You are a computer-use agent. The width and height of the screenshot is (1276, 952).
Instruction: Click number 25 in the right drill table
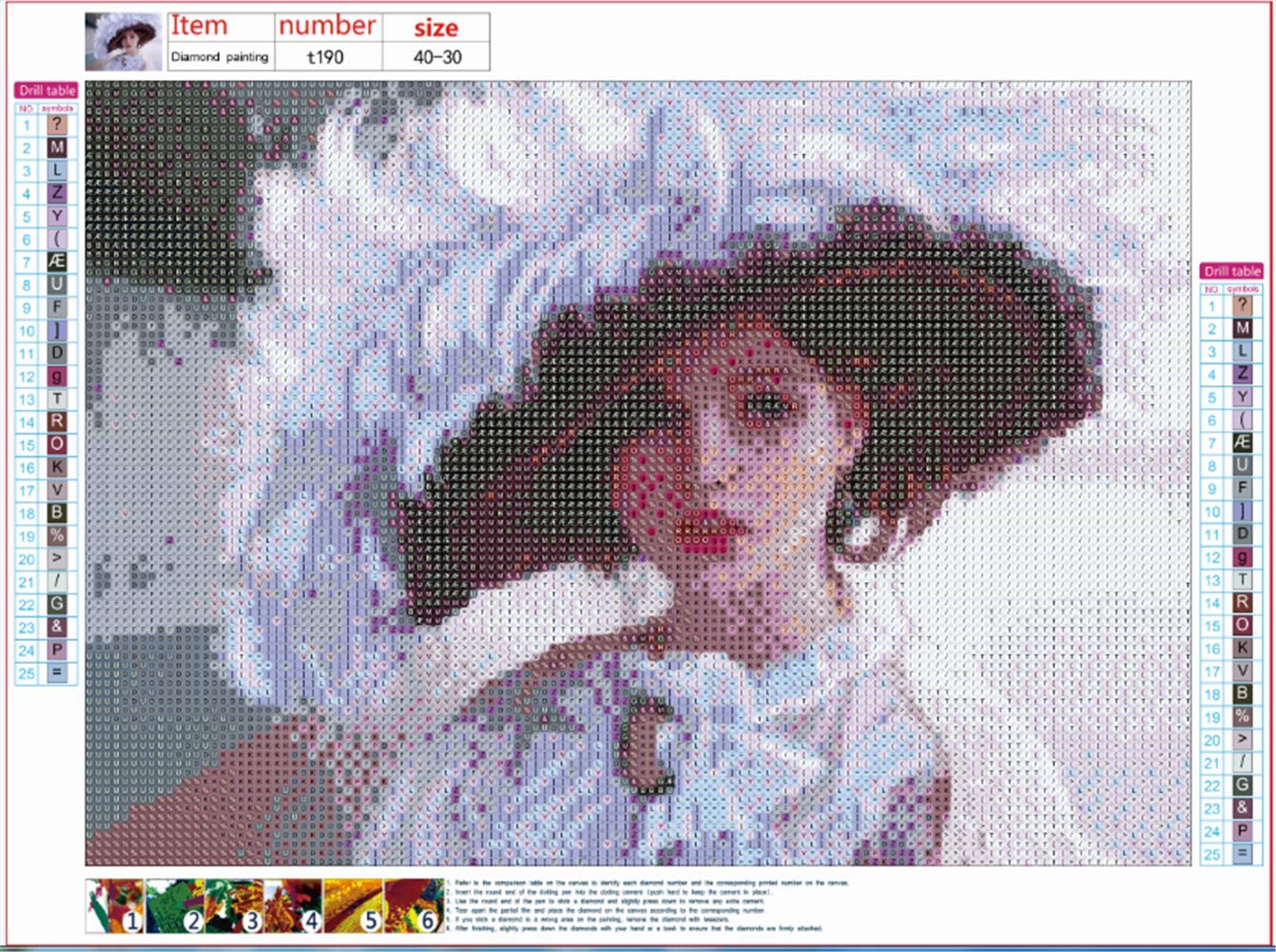(1212, 853)
